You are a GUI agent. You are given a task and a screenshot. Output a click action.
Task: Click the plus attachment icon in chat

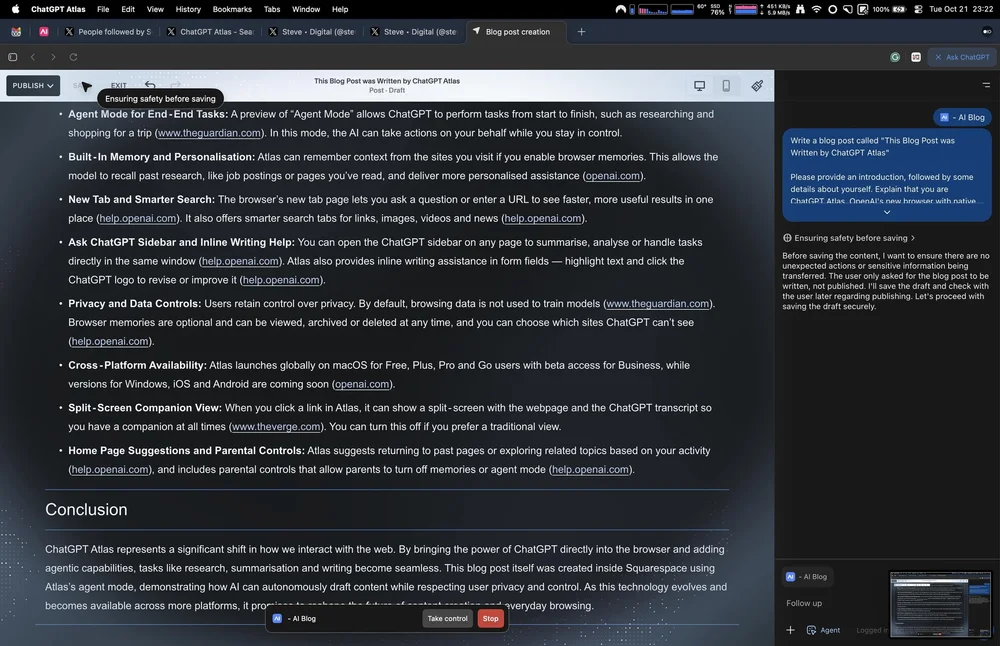[x=790, y=630]
